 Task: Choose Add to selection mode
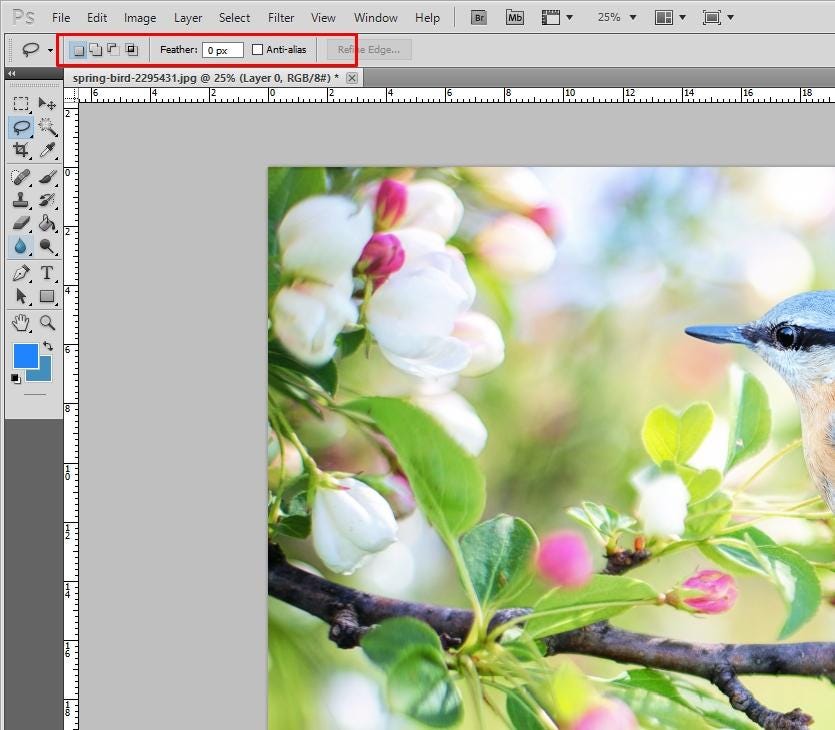click(96, 50)
